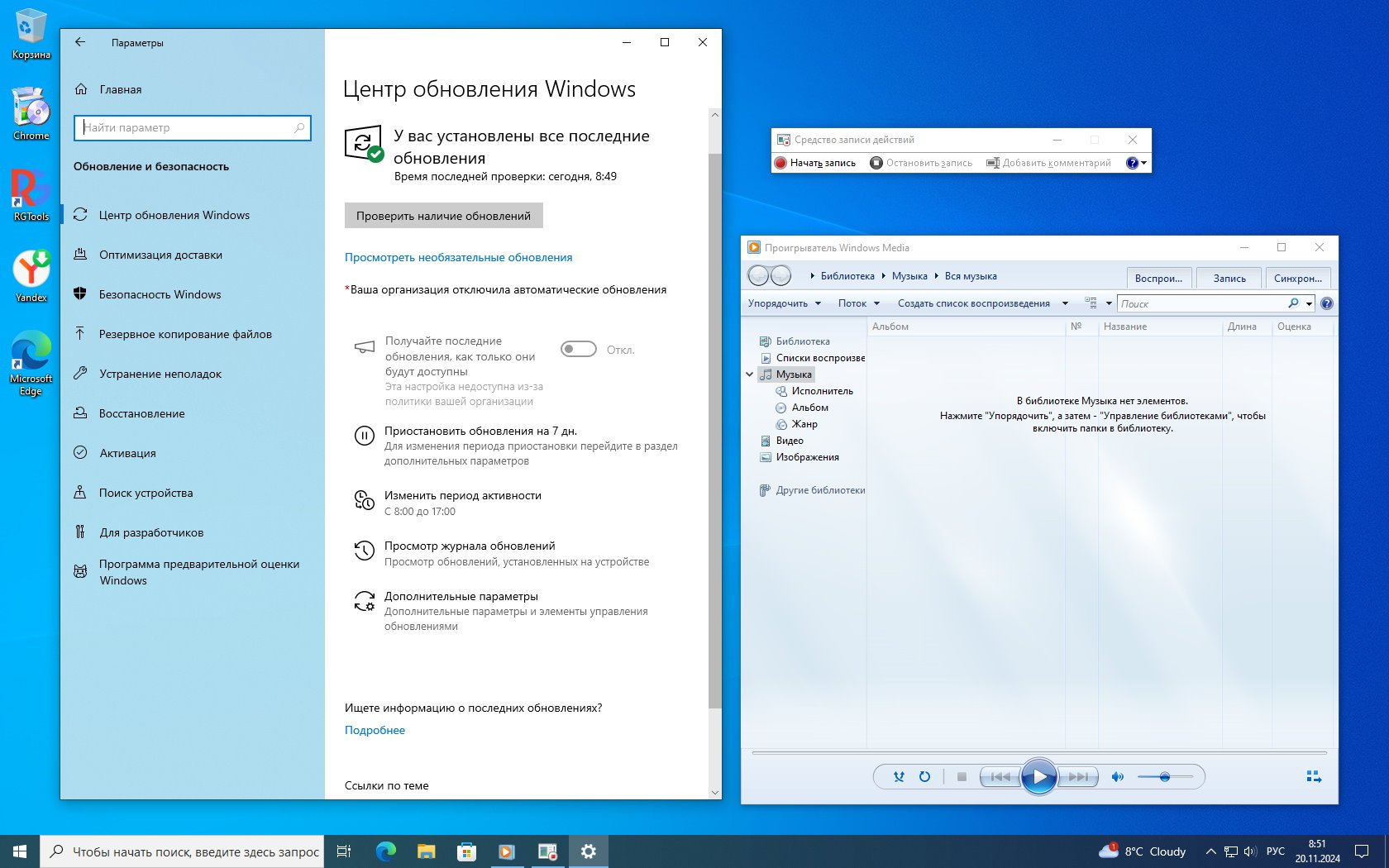Open Microsoft Store from the taskbar
Image resolution: width=1389 pixels, height=868 pixels.
click(466, 851)
